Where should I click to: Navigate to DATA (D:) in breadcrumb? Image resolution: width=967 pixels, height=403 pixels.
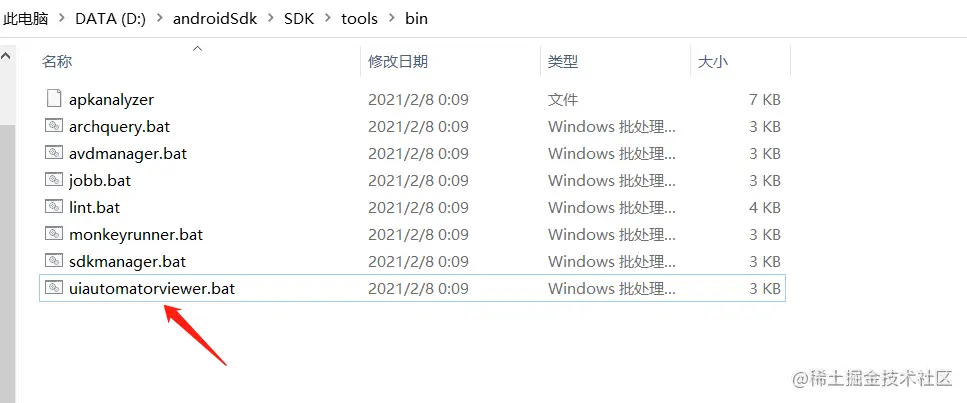tap(110, 19)
